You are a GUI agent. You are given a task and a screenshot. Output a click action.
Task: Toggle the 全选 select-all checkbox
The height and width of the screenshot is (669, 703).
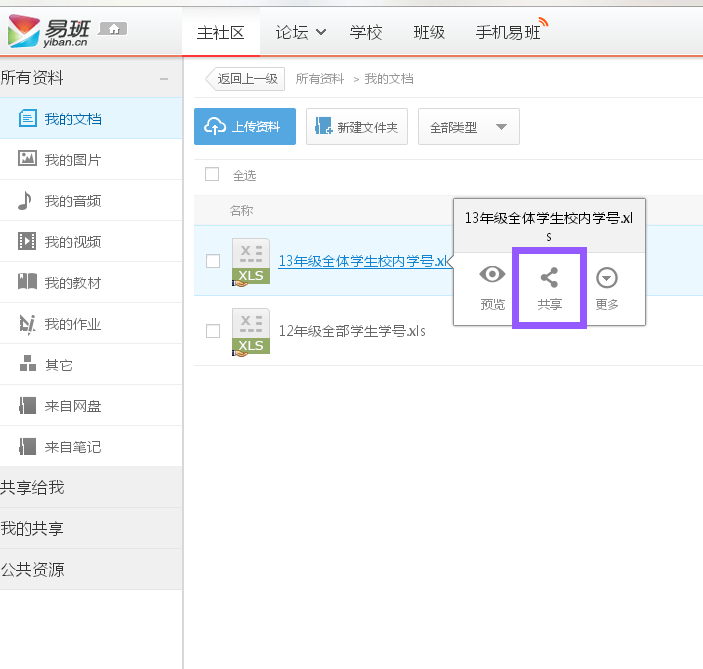[212, 174]
